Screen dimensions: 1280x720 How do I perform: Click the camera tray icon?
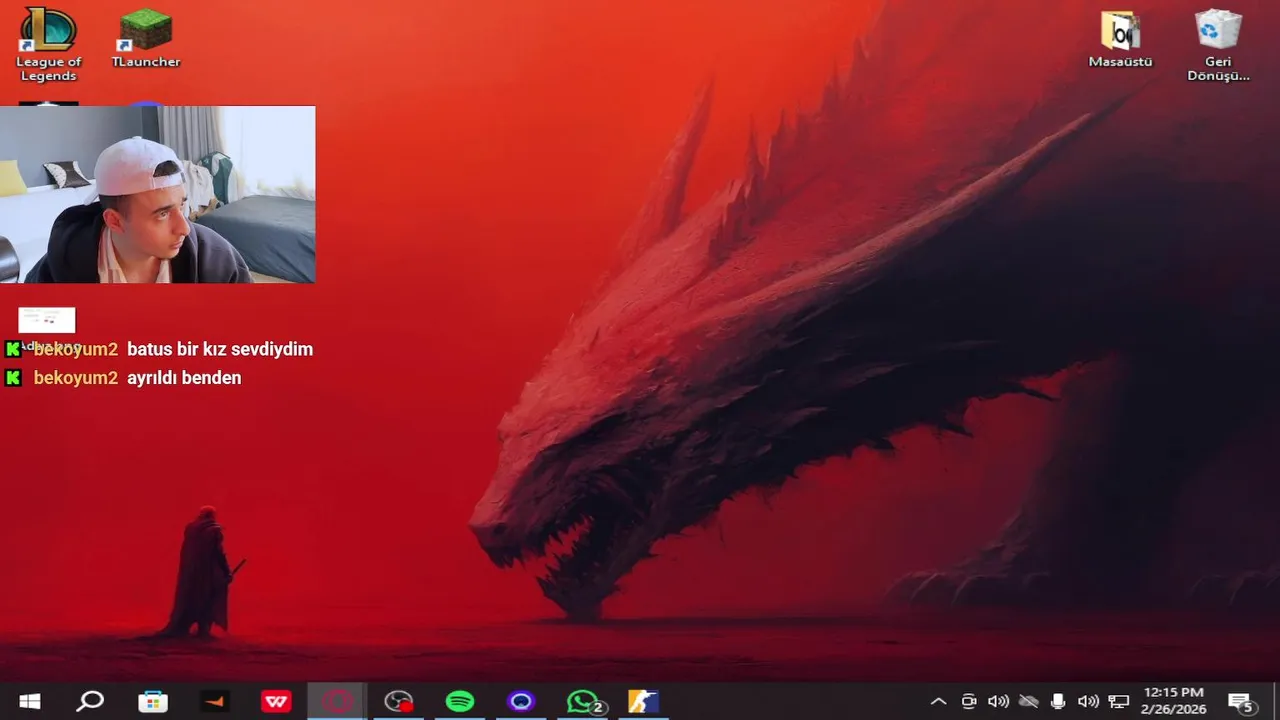click(968, 702)
